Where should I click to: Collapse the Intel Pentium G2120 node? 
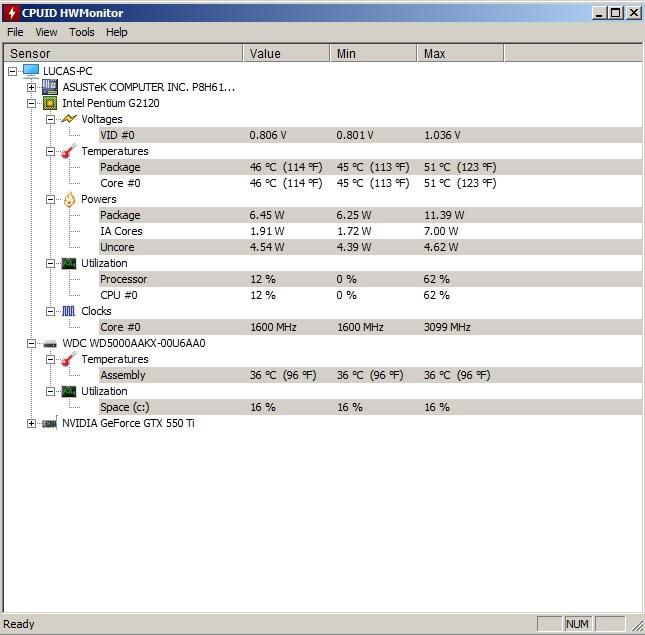[31, 103]
